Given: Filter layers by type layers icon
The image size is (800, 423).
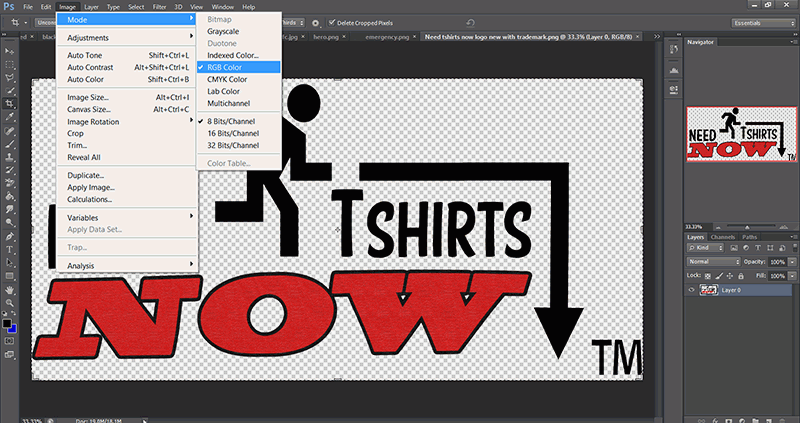Looking at the screenshot, I should point(758,248).
